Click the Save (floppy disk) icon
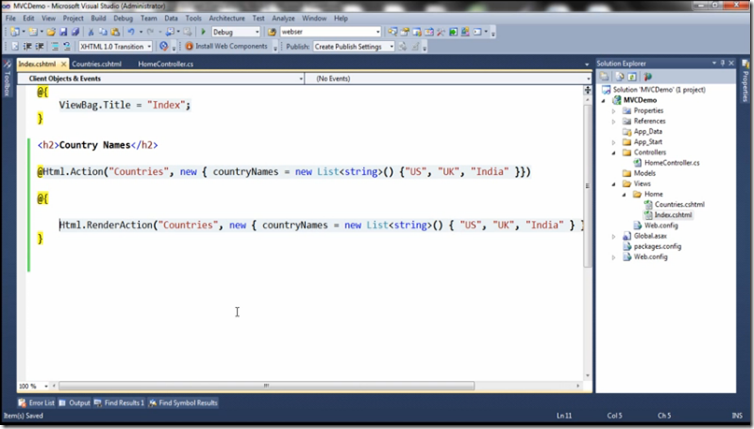The width and height of the screenshot is (754, 429). [x=63, y=32]
